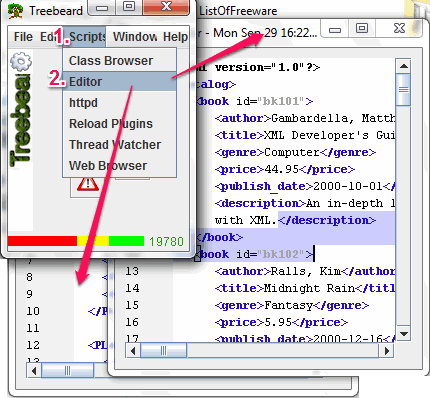Click Reload Plugins menu item
The width and height of the screenshot is (430, 398).
coord(119,124)
